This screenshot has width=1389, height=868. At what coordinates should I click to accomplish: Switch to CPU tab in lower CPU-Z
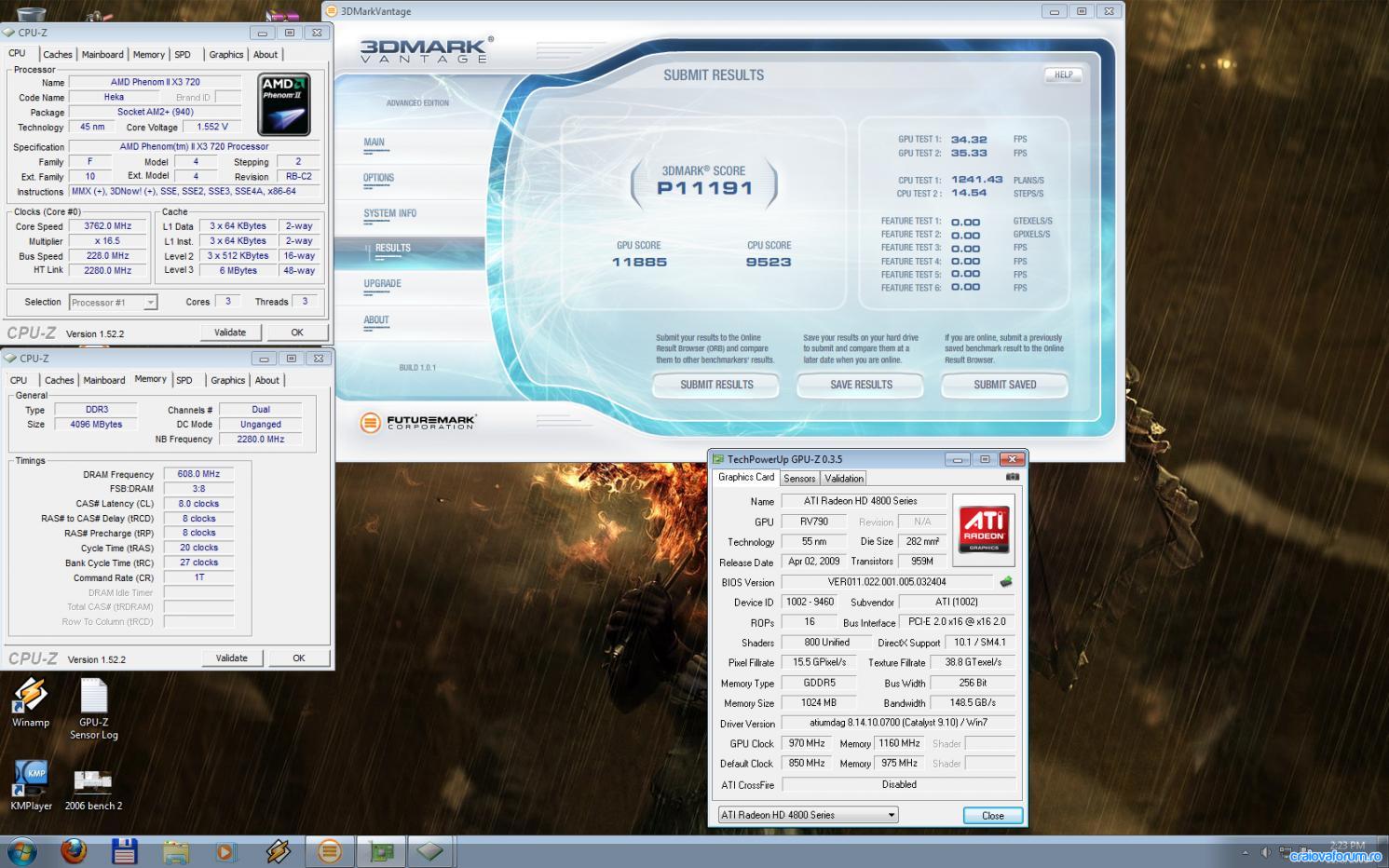19,380
